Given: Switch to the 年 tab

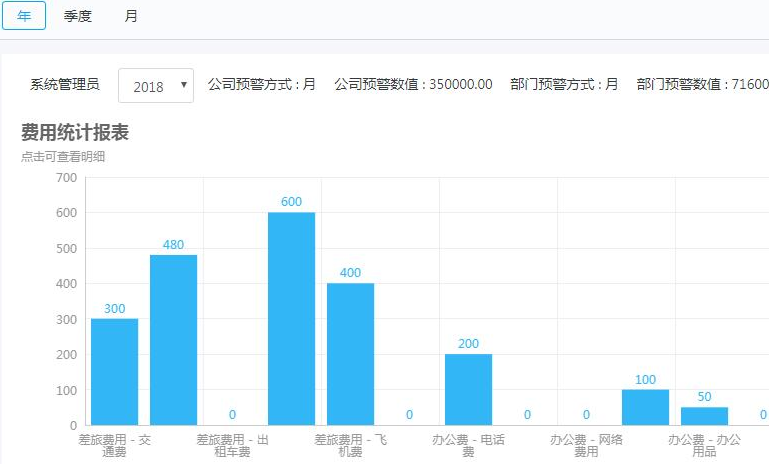Looking at the screenshot, I should pos(24,16).
